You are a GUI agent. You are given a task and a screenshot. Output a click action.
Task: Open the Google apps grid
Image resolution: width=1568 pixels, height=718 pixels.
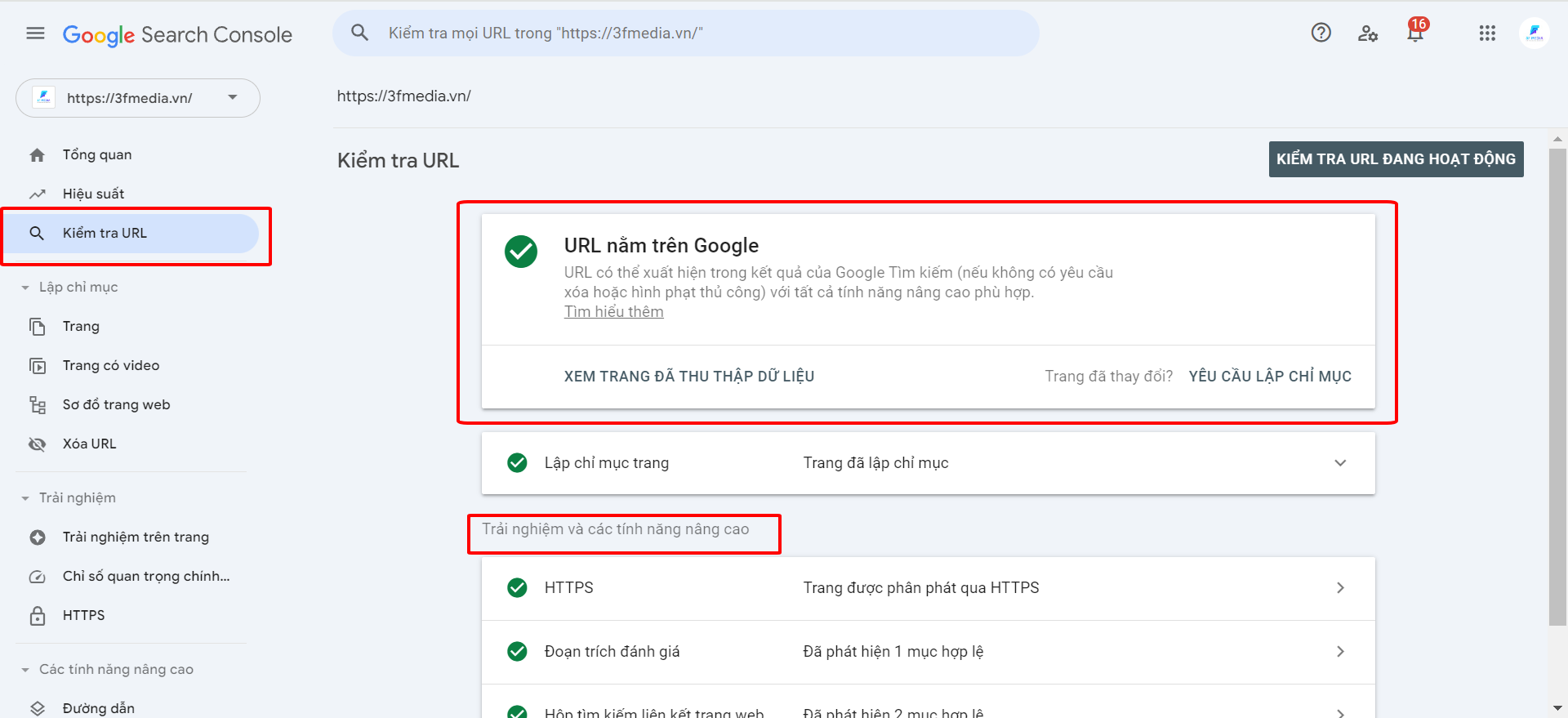tap(1487, 33)
